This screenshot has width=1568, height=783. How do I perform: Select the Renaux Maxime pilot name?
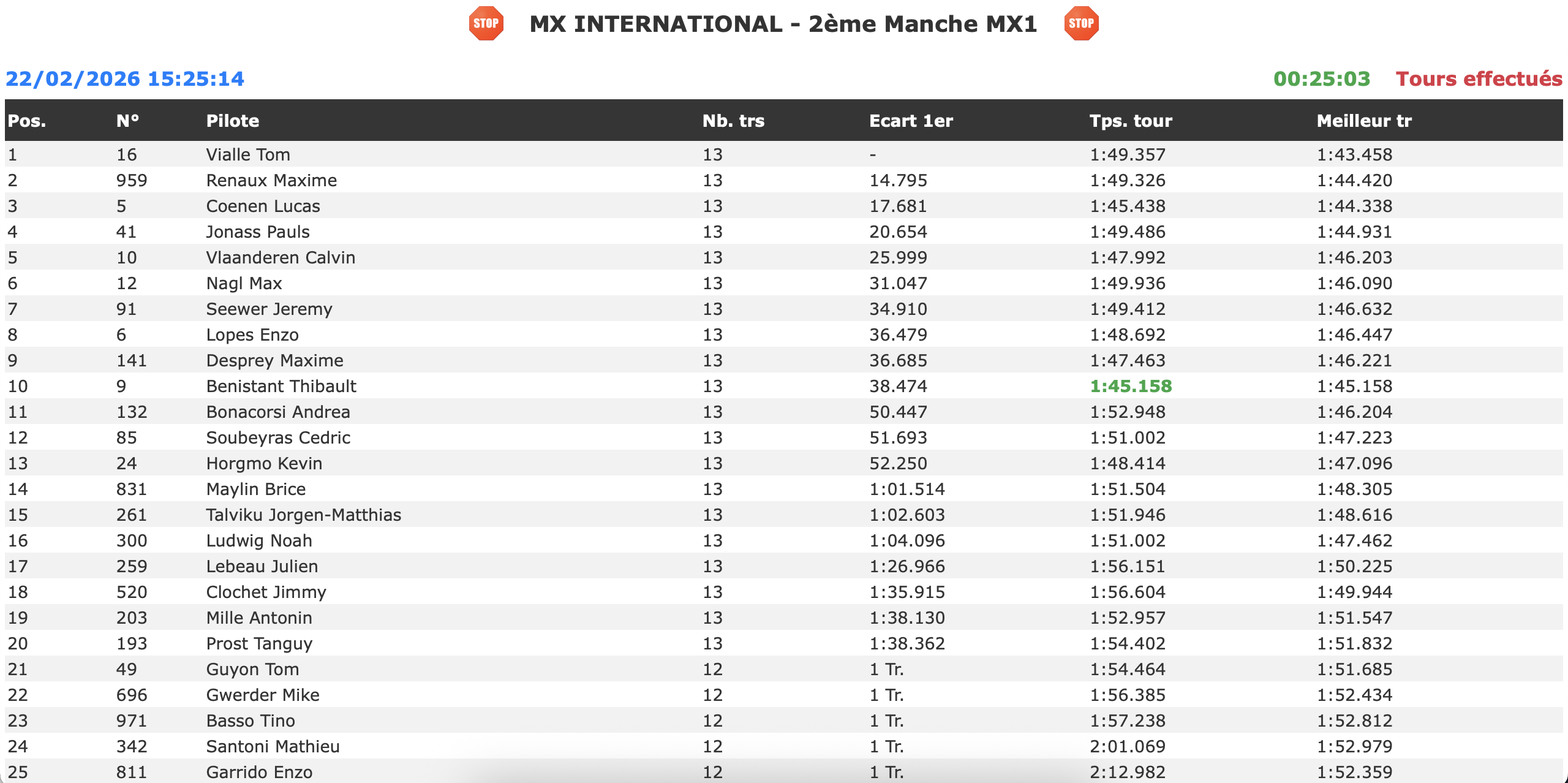[x=271, y=180]
